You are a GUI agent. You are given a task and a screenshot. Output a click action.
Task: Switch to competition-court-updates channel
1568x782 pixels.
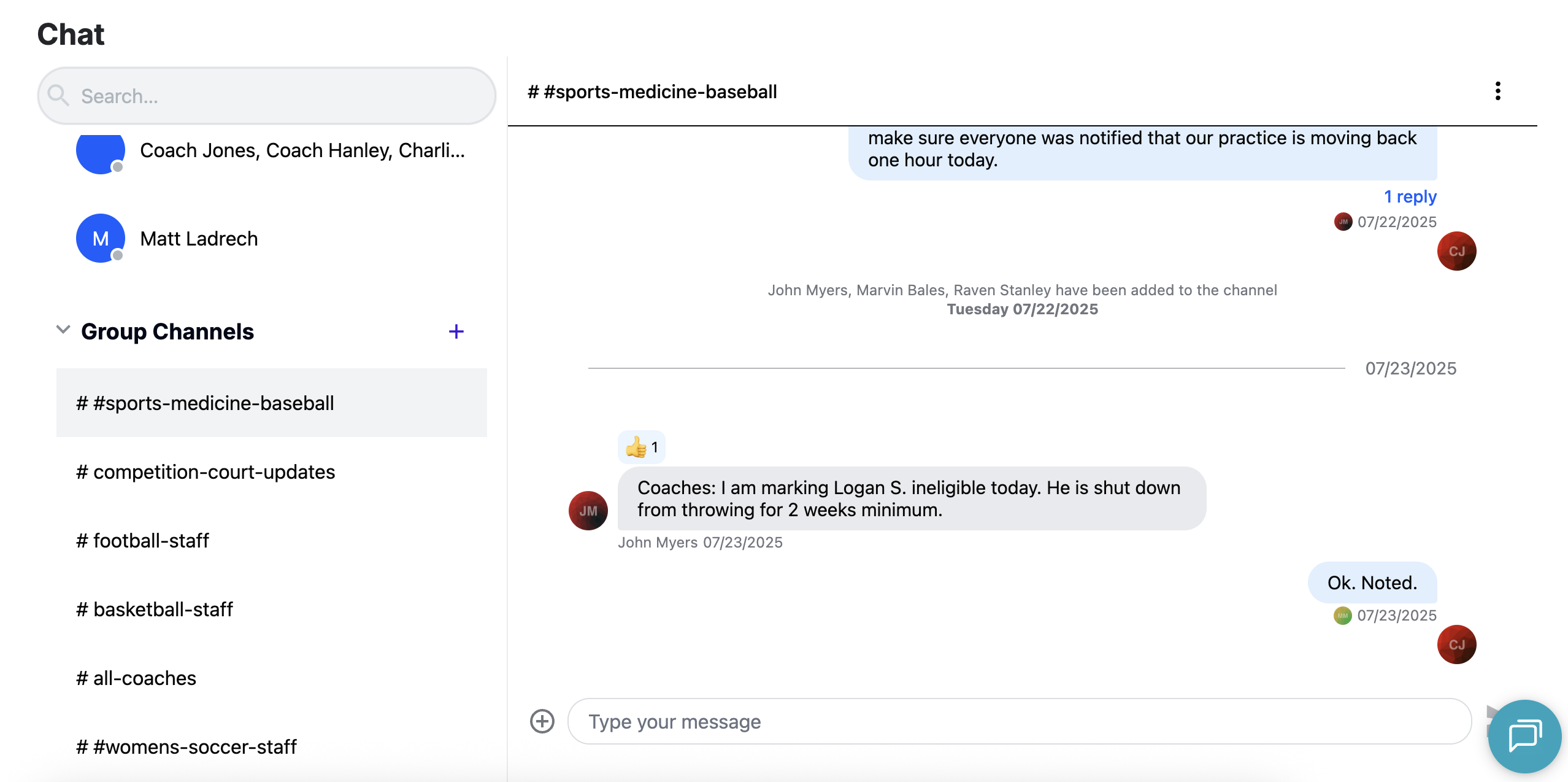(206, 471)
